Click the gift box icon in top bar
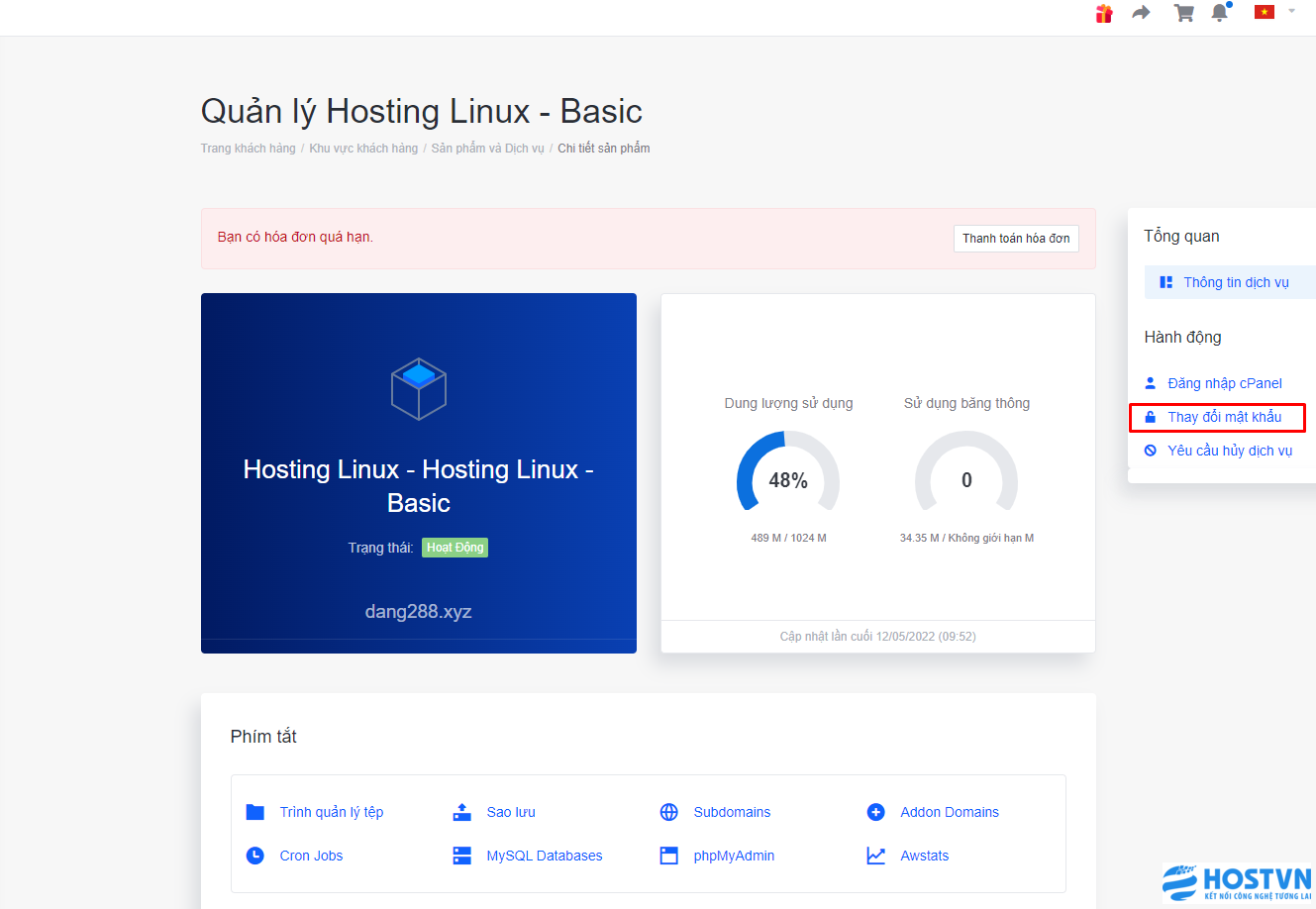Image resolution: width=1316 pixels, height=909 pixels. tap(1104, 13)
